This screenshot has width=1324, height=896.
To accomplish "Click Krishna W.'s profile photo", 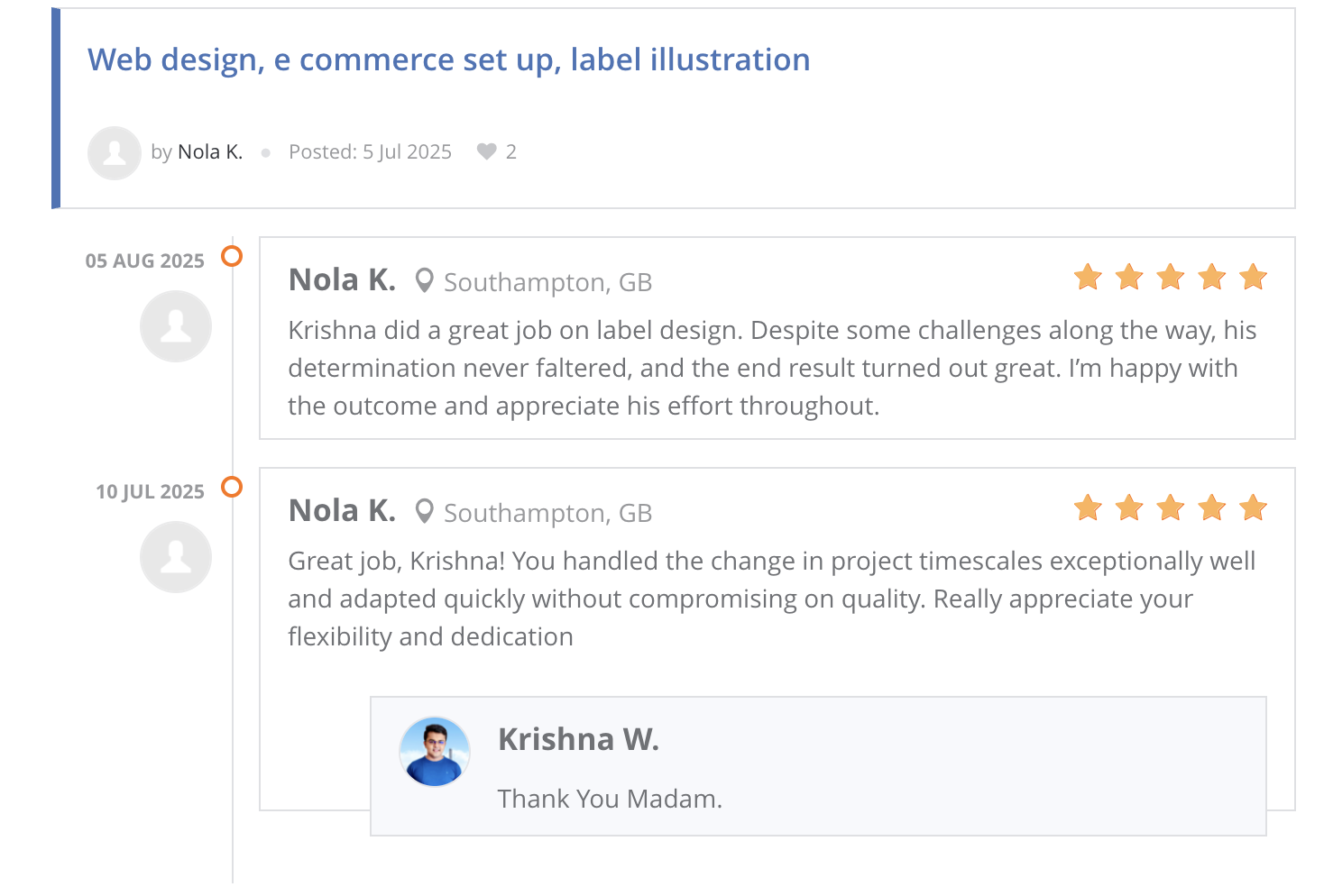I will click(x=435, y=752).
